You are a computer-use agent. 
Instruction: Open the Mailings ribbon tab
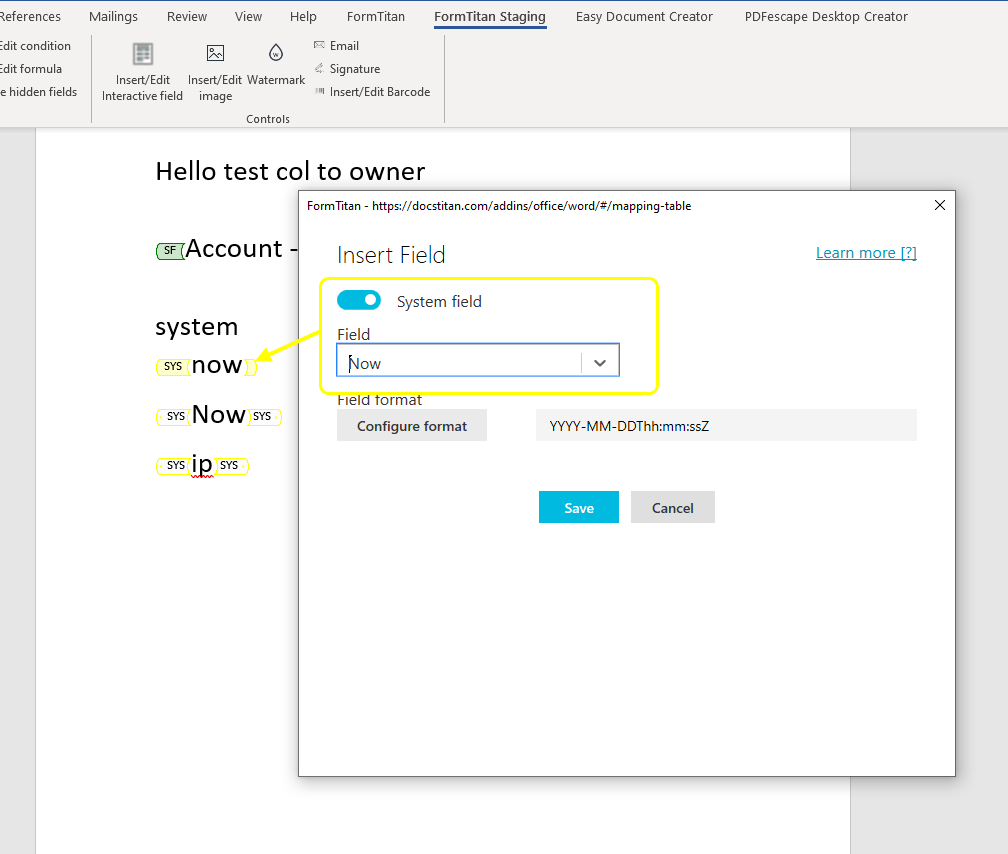click(x=113, y=17)
